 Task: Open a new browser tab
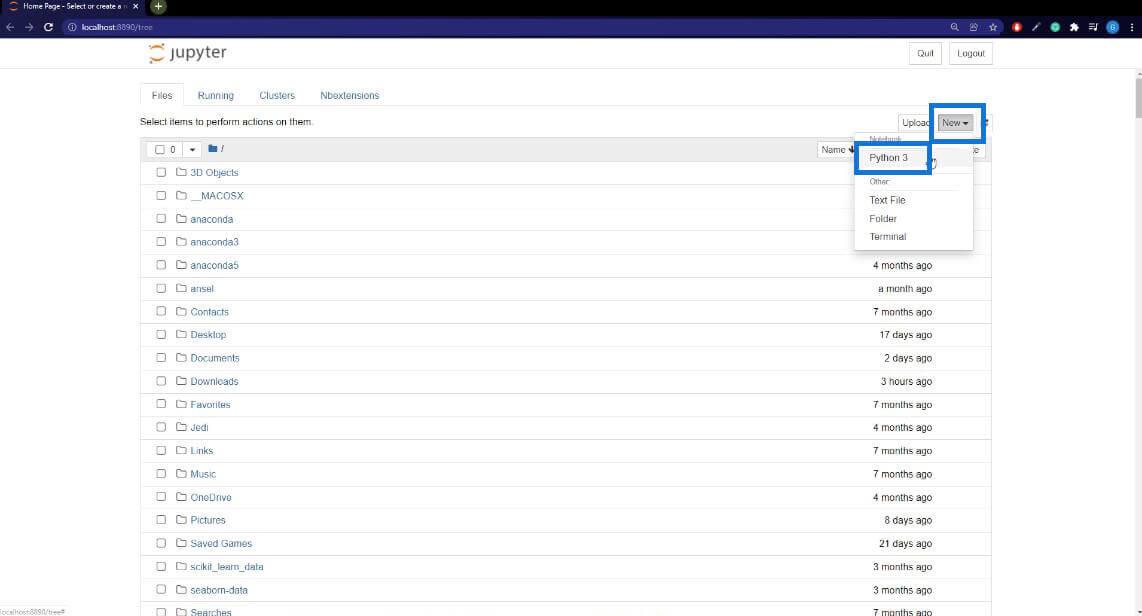click(x=158, y=7)
